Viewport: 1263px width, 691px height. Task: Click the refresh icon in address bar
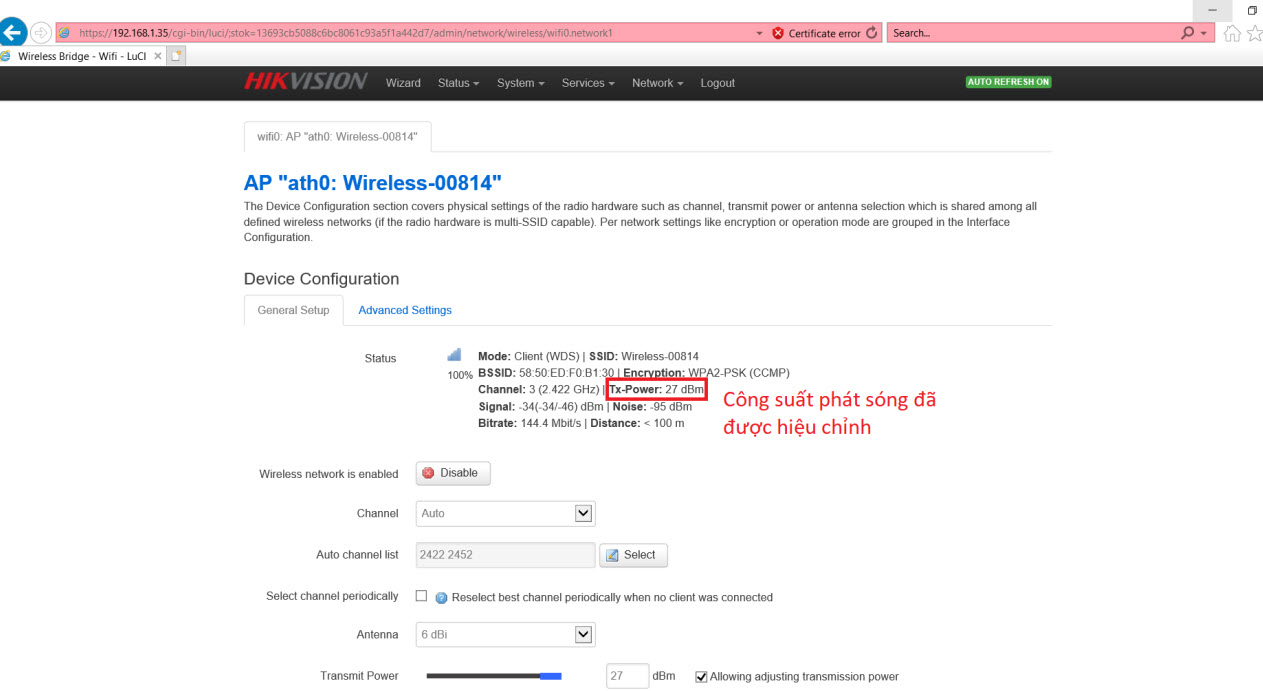coord(872,33)
